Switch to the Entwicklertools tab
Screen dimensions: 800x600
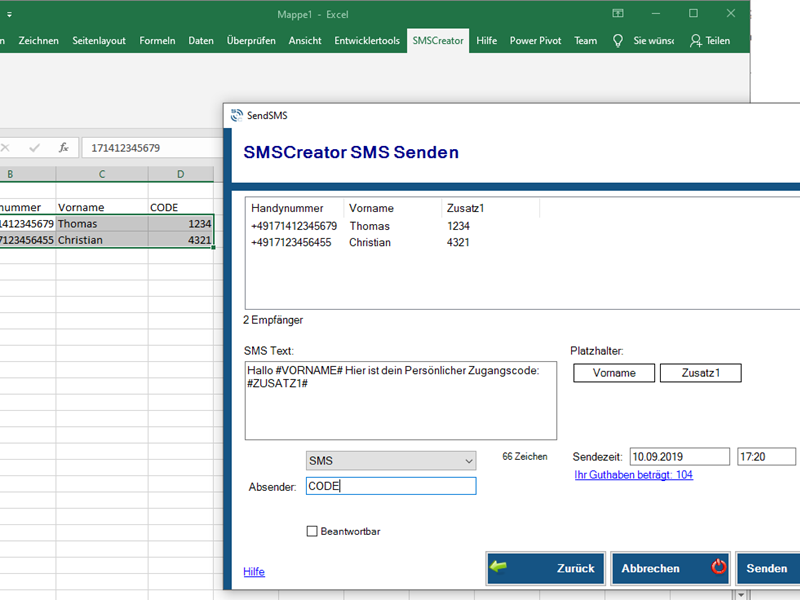click(367, 41)
